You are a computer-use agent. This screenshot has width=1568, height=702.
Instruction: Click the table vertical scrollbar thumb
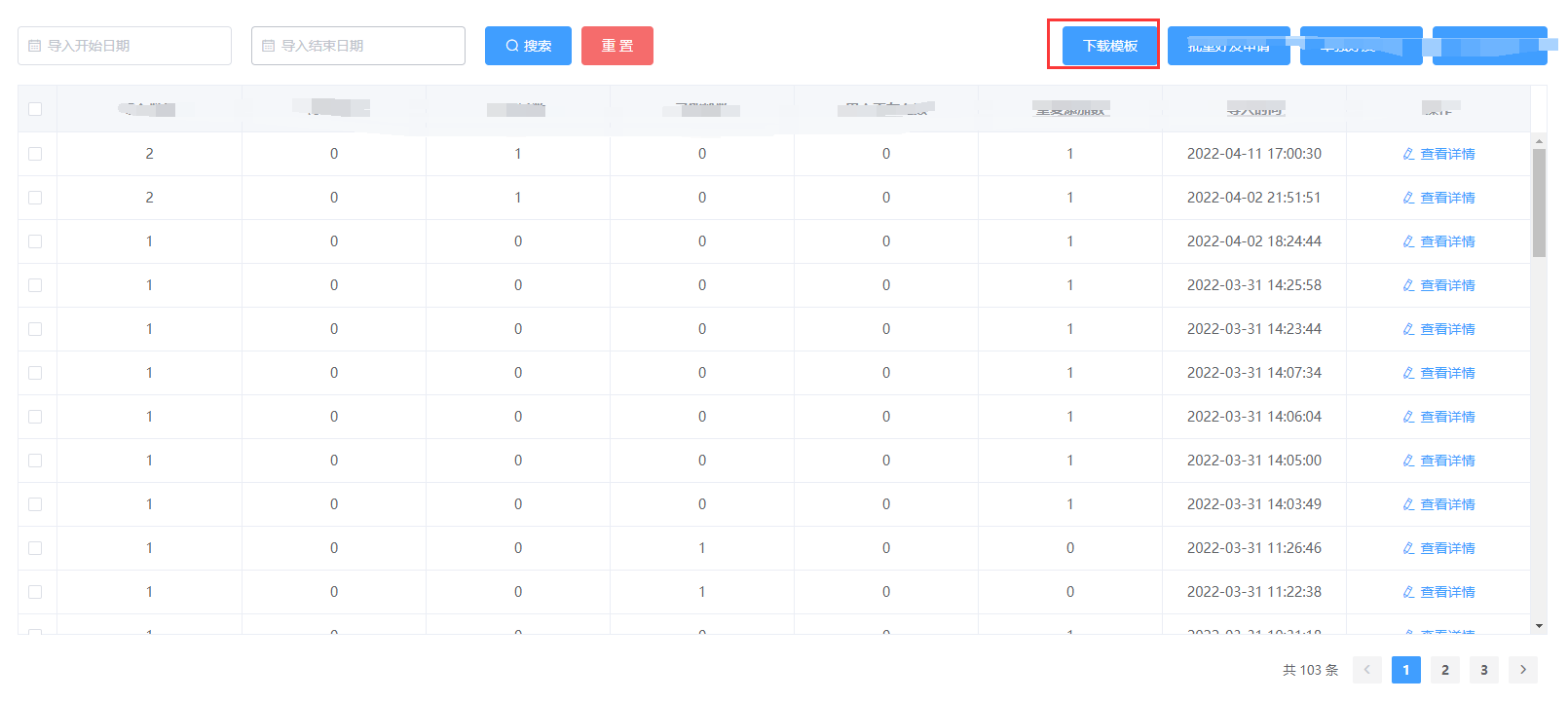[x=1539, y=203]
